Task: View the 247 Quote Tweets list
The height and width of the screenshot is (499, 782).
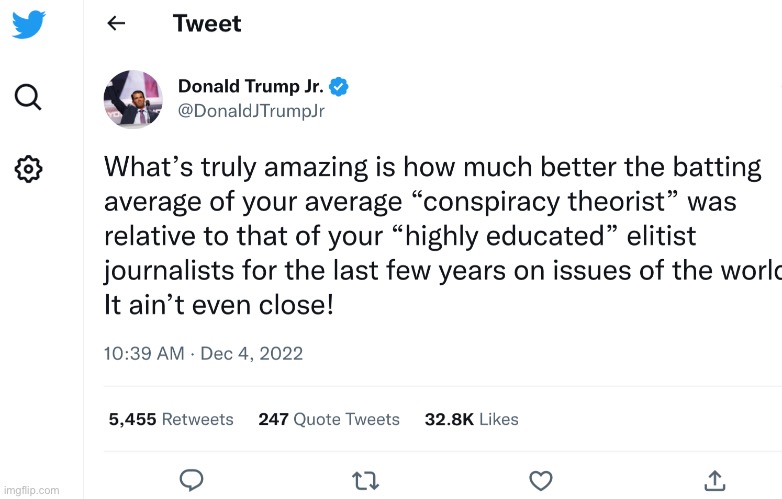Action: click(329, 419)
